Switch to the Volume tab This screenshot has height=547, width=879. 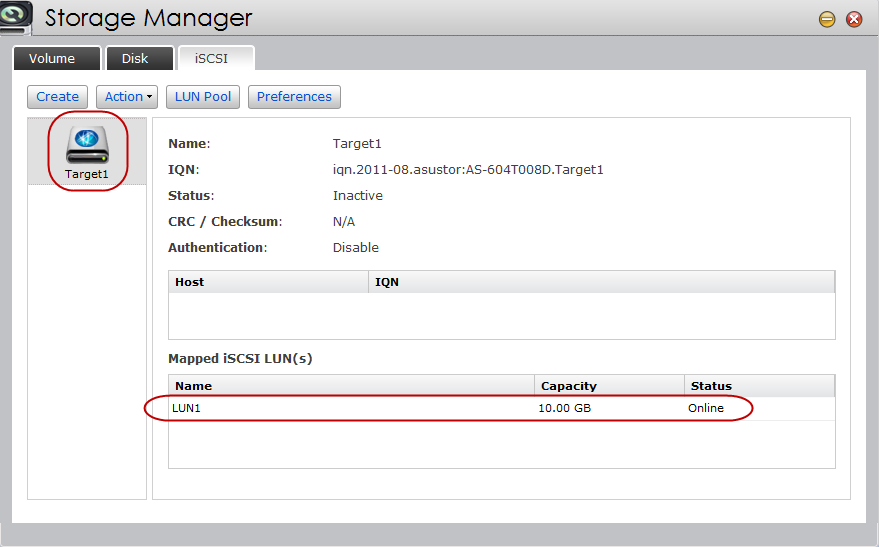[x=57, y=58]
